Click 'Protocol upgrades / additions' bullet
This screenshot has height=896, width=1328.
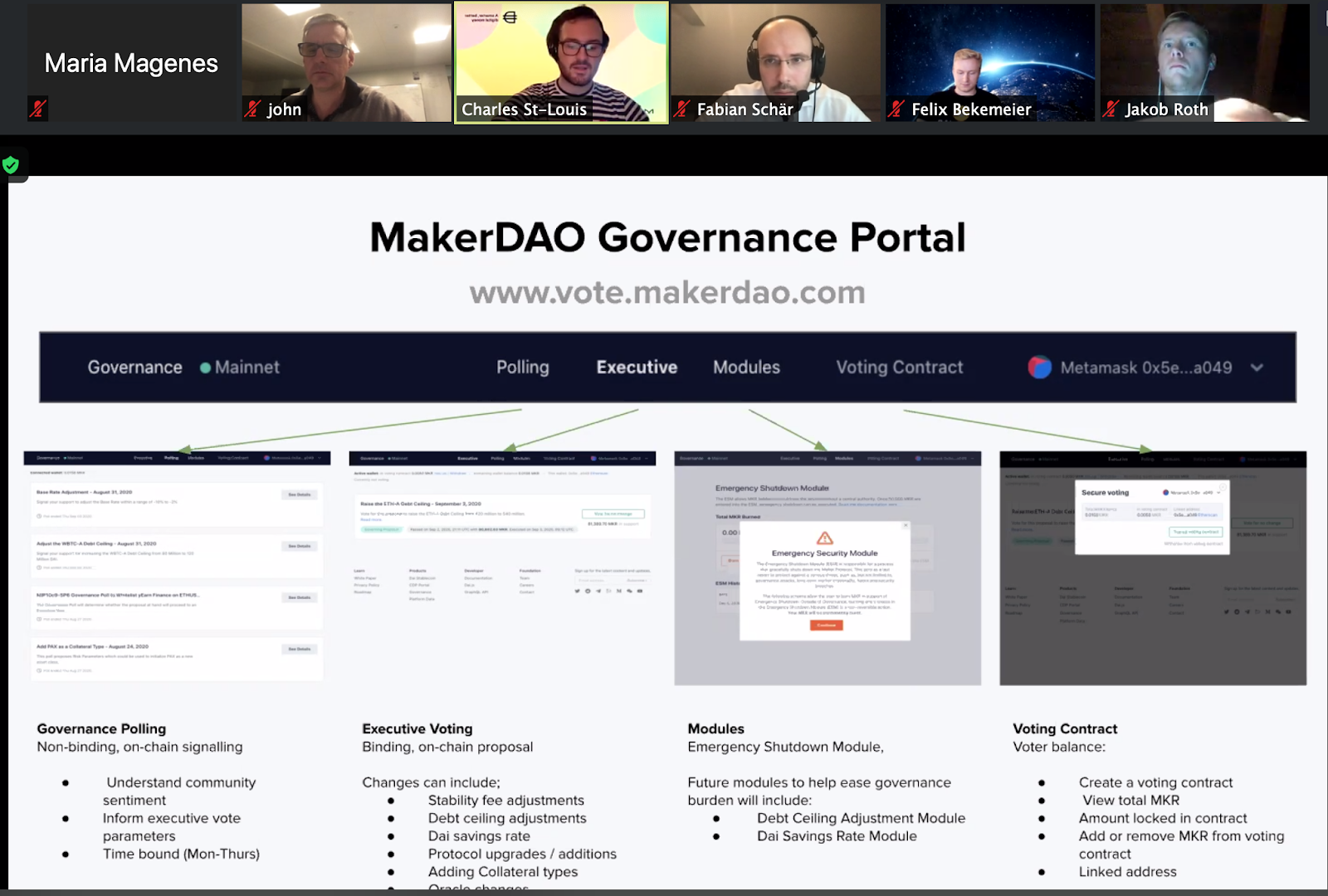[522, 854]
